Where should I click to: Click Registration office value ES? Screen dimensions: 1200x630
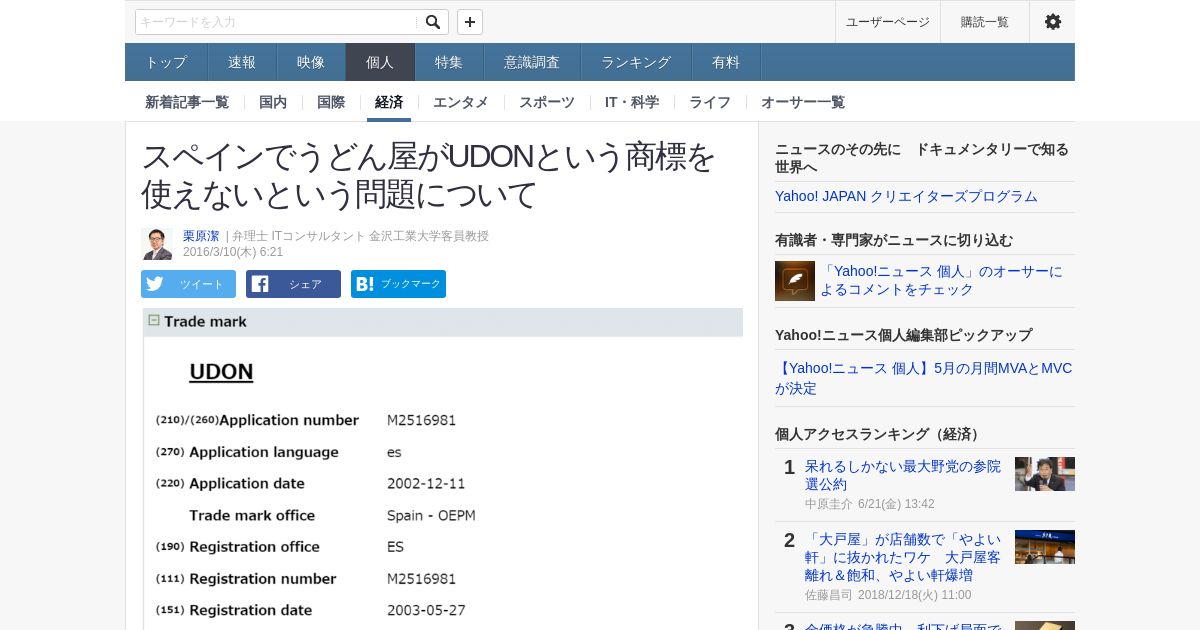[x=395, y=547]
